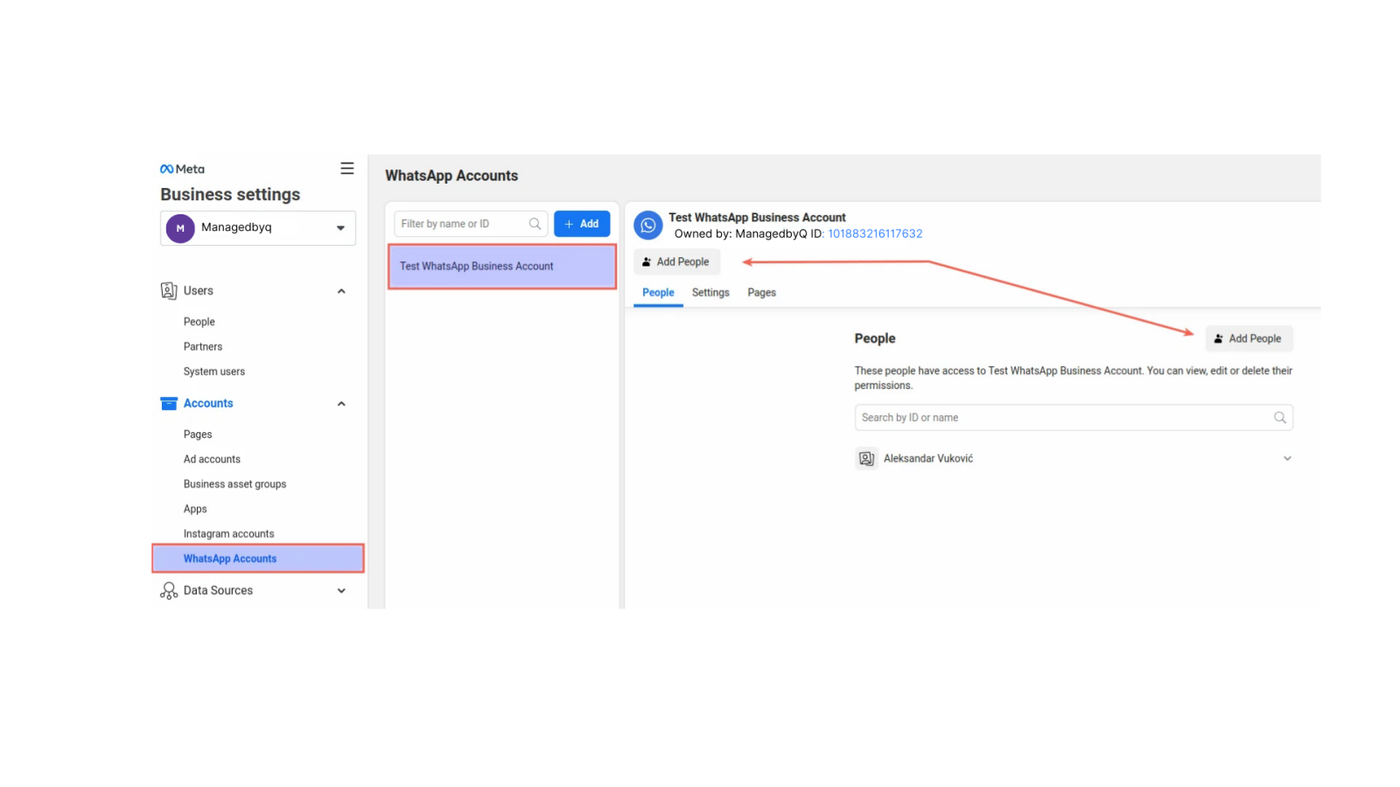Switch to the Settings tab

click(711, 293)
